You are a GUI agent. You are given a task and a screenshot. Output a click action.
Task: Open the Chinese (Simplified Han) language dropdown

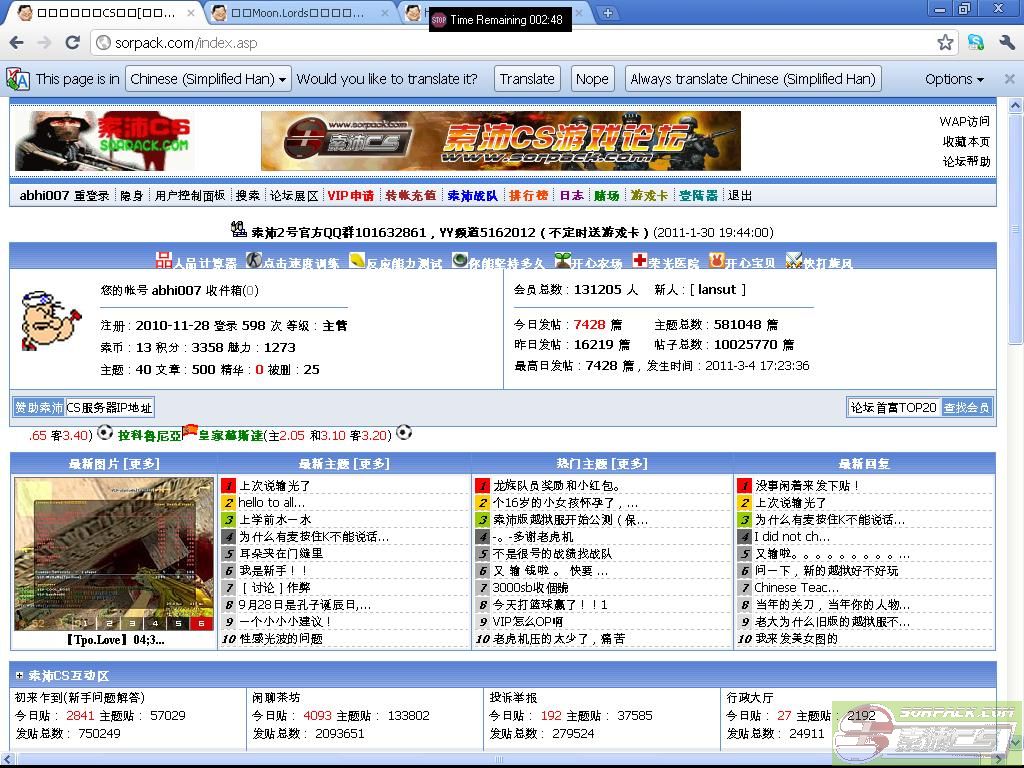tap(209, 79)
